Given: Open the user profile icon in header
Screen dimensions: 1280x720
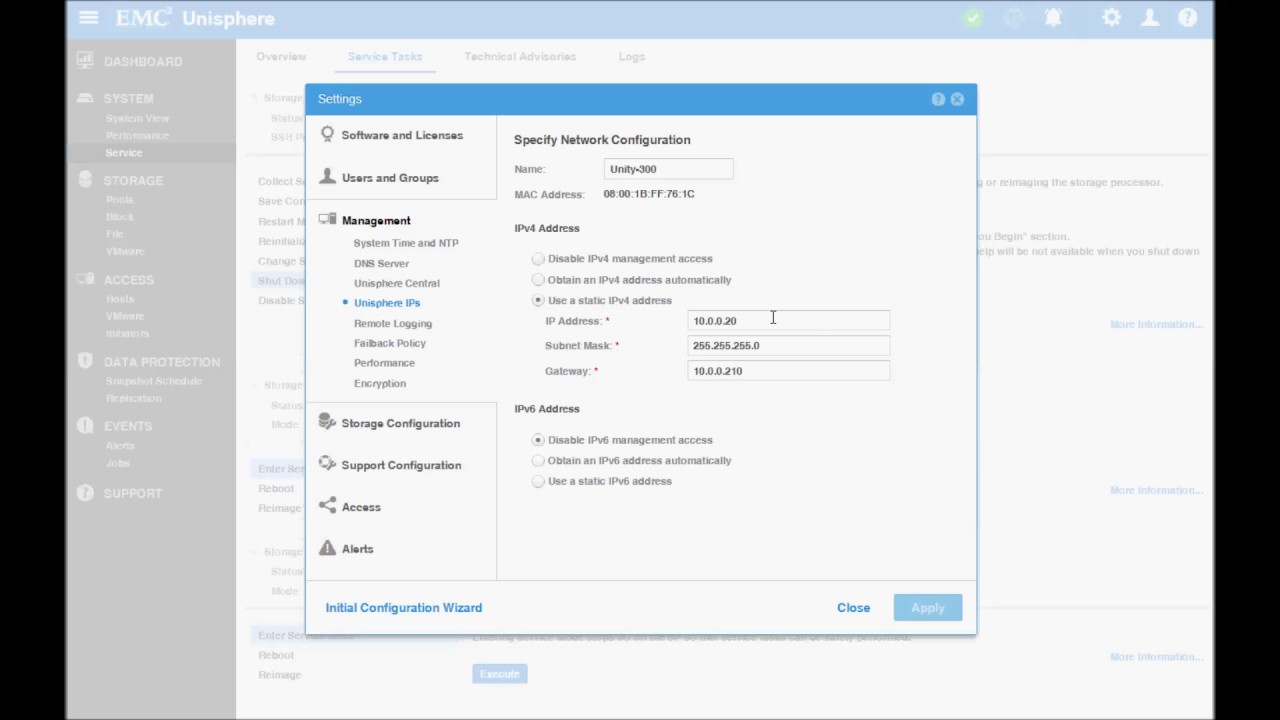Looking at the screenshot, I should [1150, 18].
